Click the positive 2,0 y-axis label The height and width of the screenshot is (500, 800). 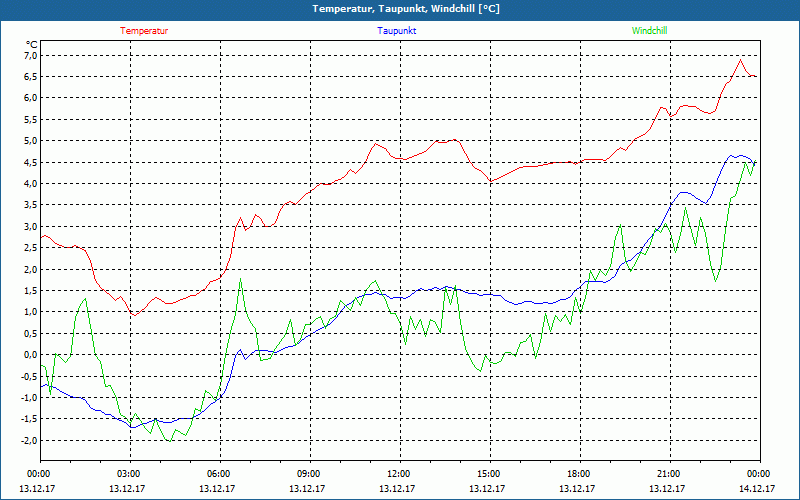[31, 269]
